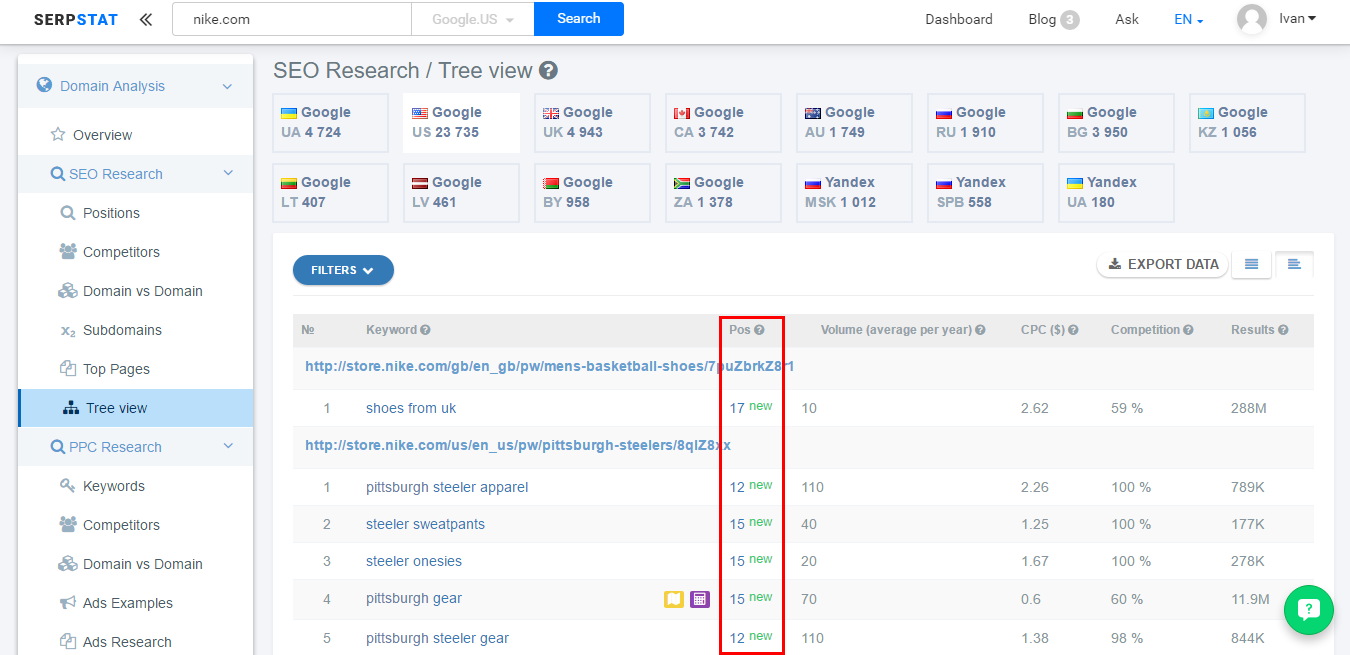Image resolution: width=1350 pixels, height=655 pixels.
Task: Open the Blog menu item
Action: [x=1042, y=19]
